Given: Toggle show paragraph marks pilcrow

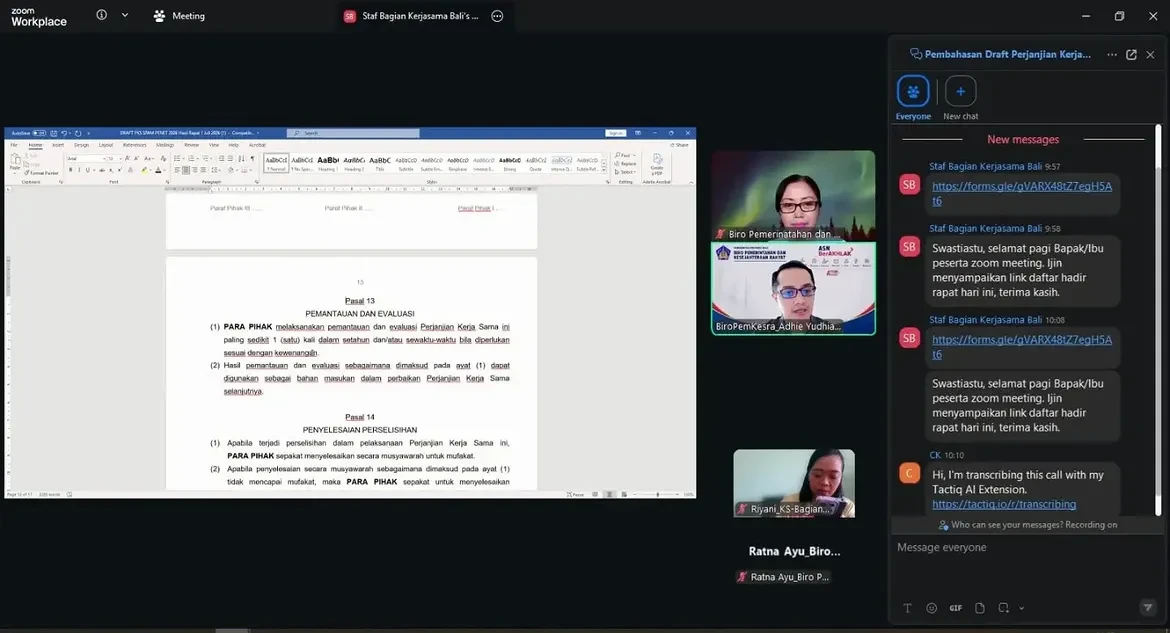Looking at the screenshot, I should pos(252,158).
